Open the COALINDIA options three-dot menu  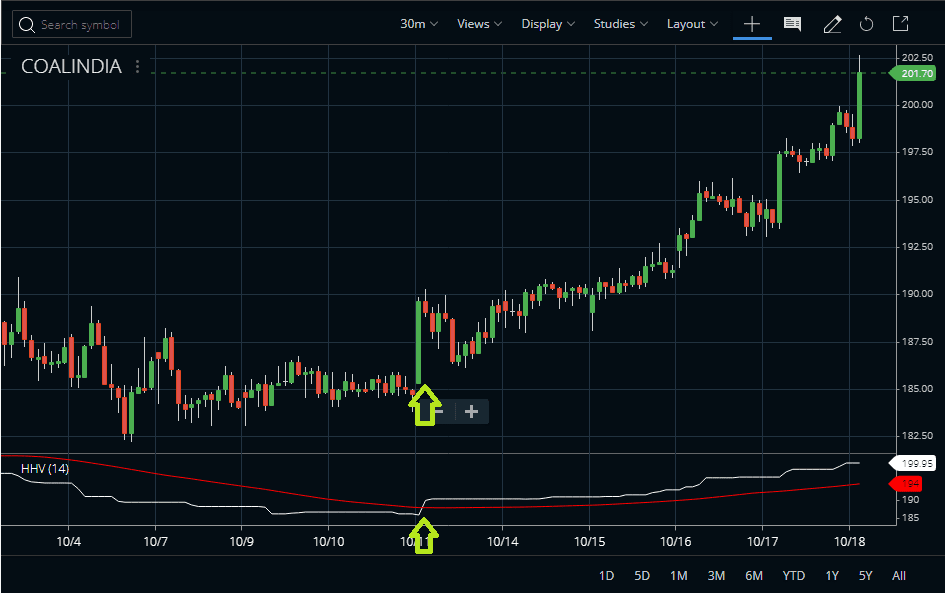tap(137, 66)
